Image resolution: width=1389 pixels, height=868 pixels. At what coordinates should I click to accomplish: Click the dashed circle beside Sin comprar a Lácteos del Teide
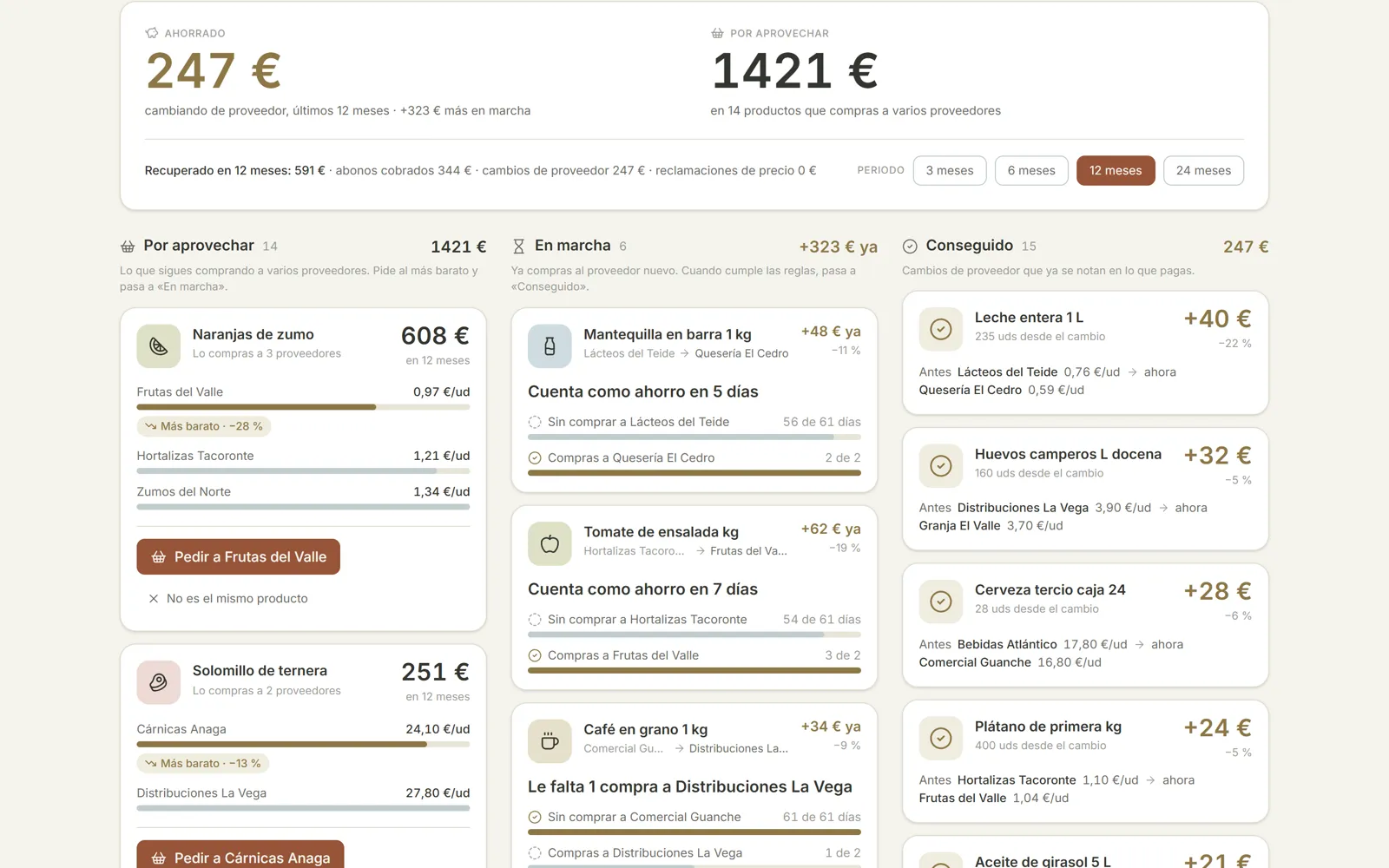tap(535, 423)
